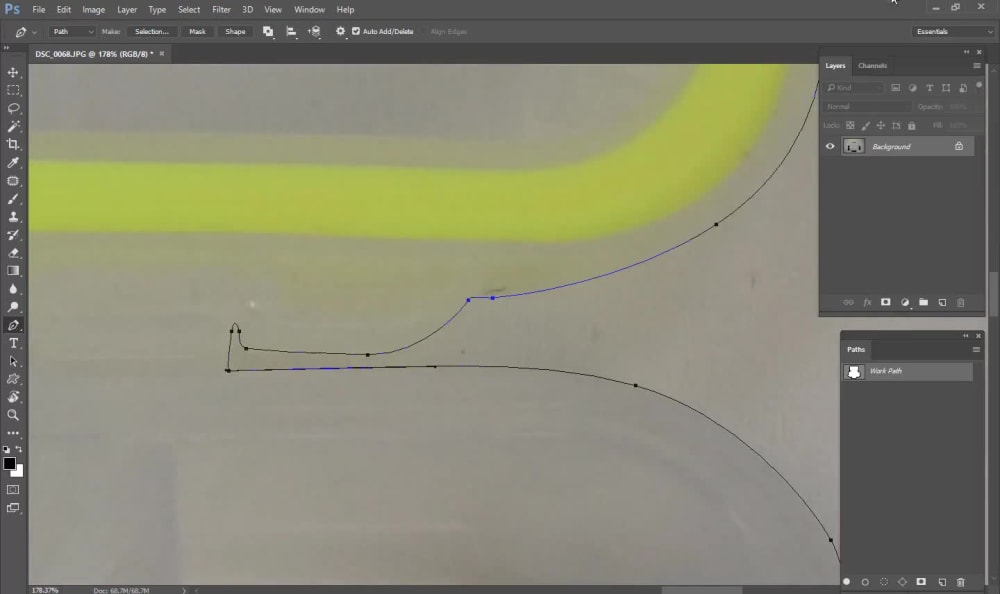This screenshot has width=1000, height=594.
Task: Select the Work Path thumbnail
Action: click(855, 371)
